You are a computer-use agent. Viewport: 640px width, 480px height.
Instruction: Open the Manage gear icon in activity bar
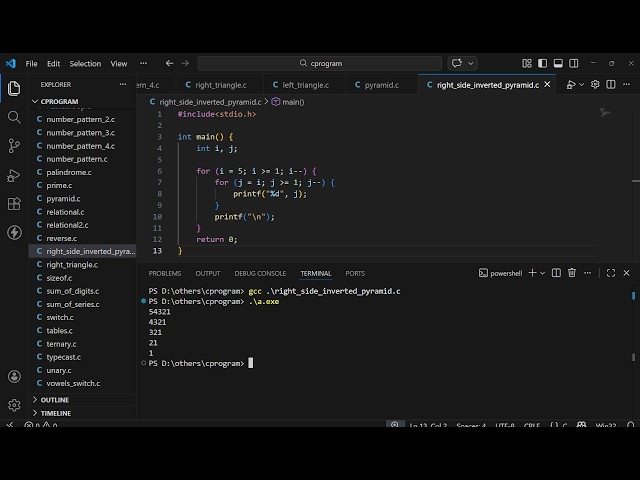coord(14,405)
